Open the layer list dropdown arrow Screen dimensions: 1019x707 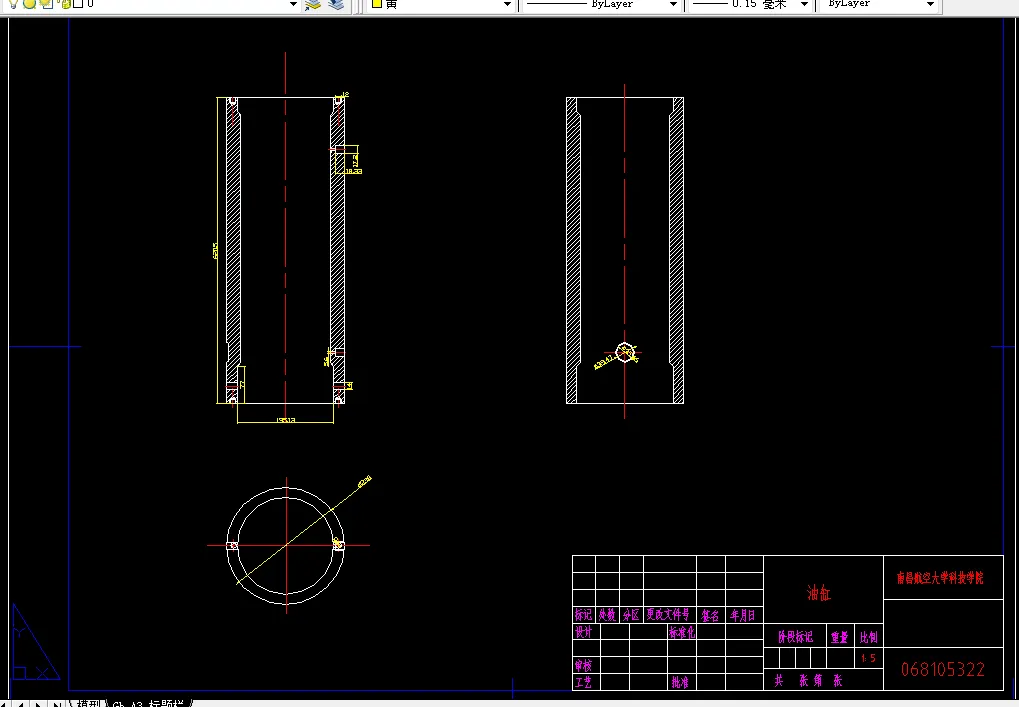click(293, 4)
